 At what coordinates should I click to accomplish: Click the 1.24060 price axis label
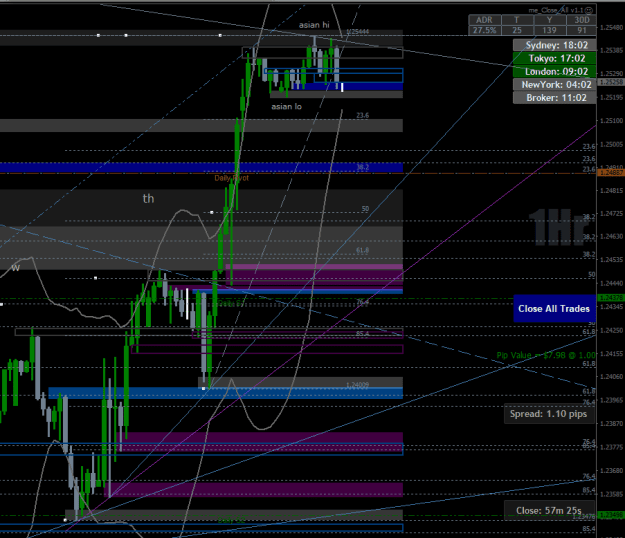611,377
